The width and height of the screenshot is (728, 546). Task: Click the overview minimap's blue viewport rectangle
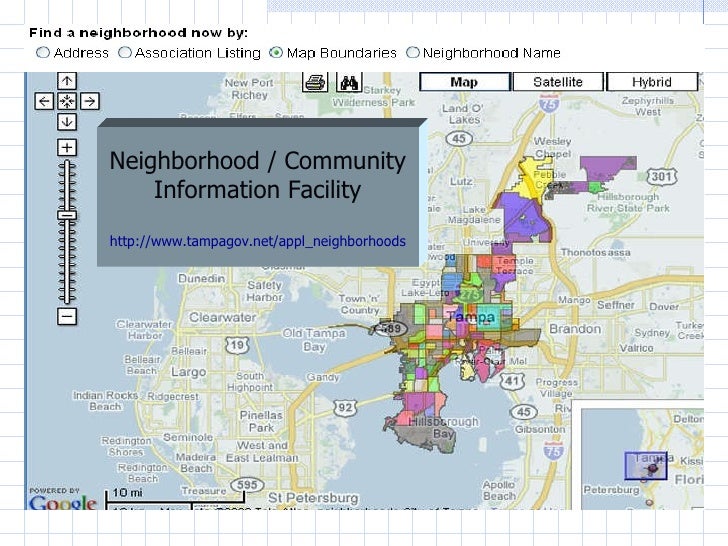pos(646,466)
